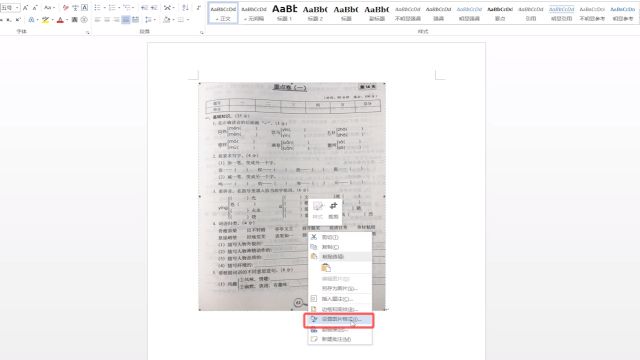This screenshot has width=640, height=360.
Task: Click the Line Spacing icon
Action: point(148,20)
